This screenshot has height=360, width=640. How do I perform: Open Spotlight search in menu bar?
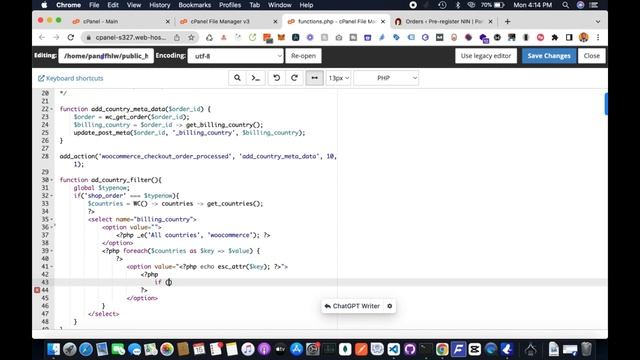coord(565,5)
